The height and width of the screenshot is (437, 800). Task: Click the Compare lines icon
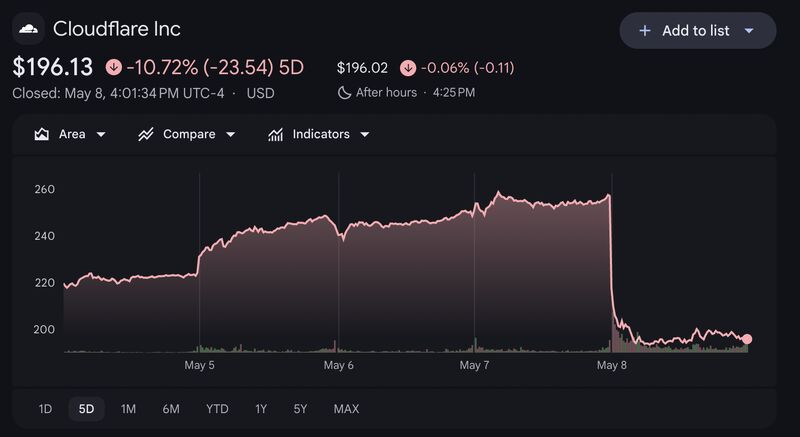coord(146,135)
